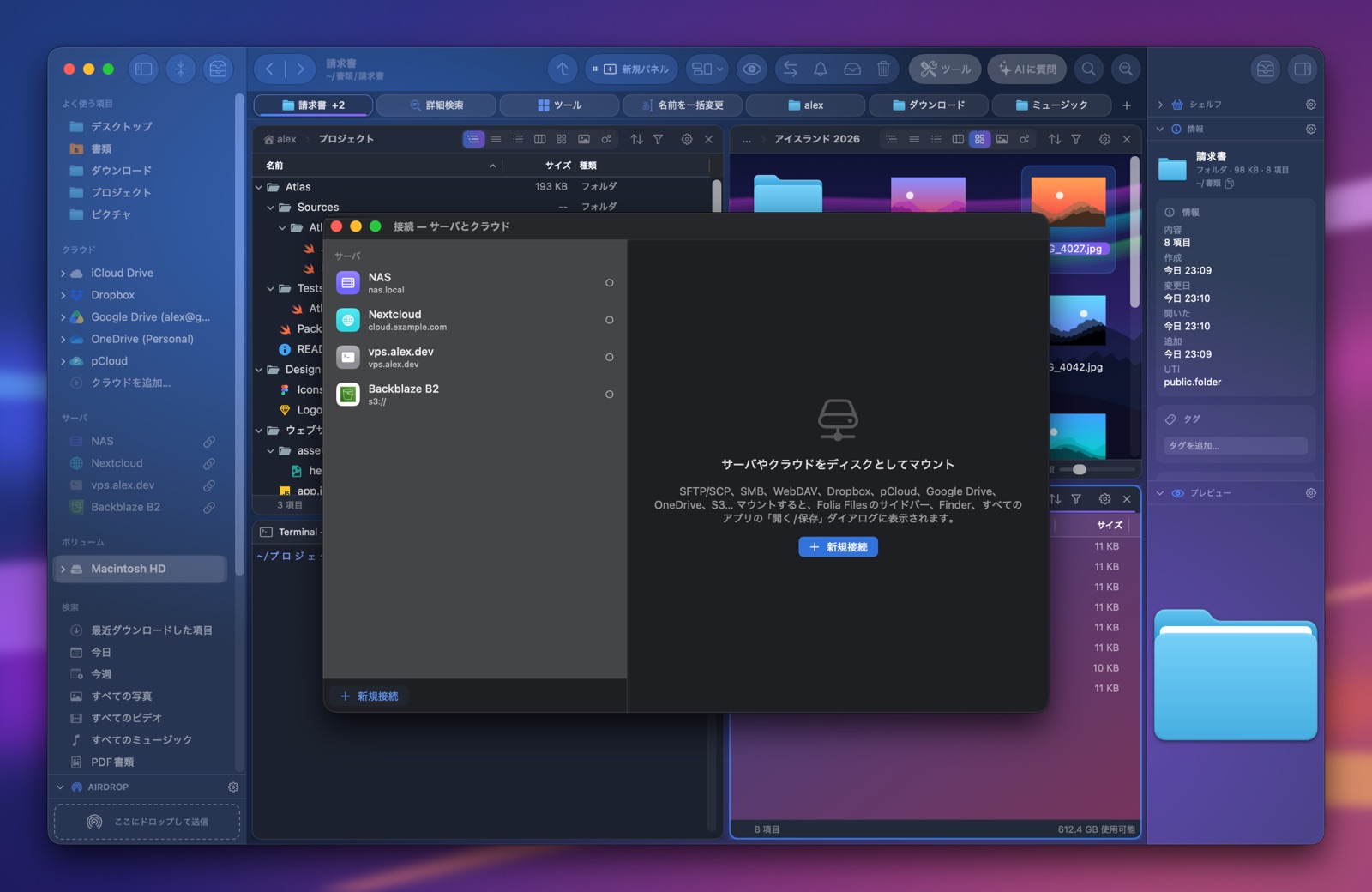
Task: Toggle the right inspector panel icon
Action: click(x=1303, y=69)
